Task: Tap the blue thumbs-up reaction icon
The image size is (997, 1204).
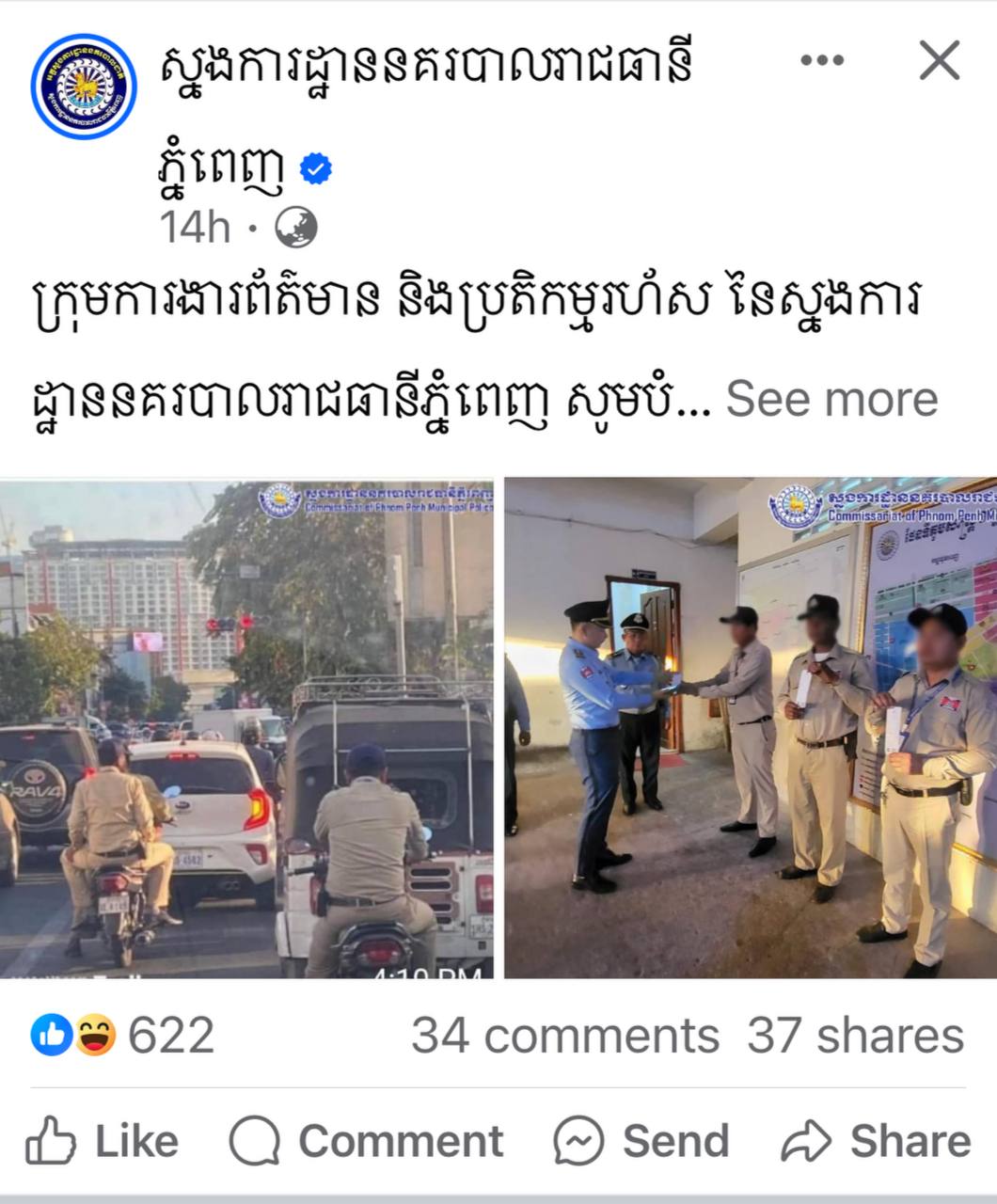Action: [52, 1036]
